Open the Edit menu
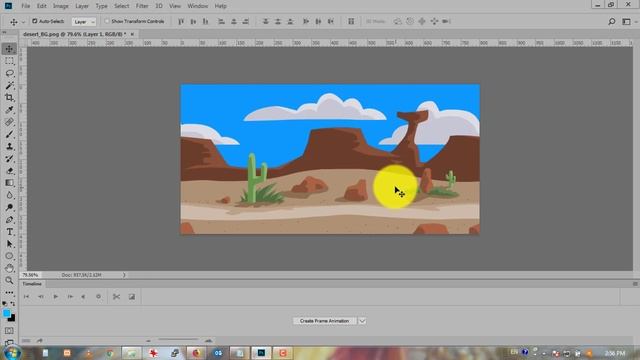The width and height of the screenshot is (640, 360). [42, 6]
